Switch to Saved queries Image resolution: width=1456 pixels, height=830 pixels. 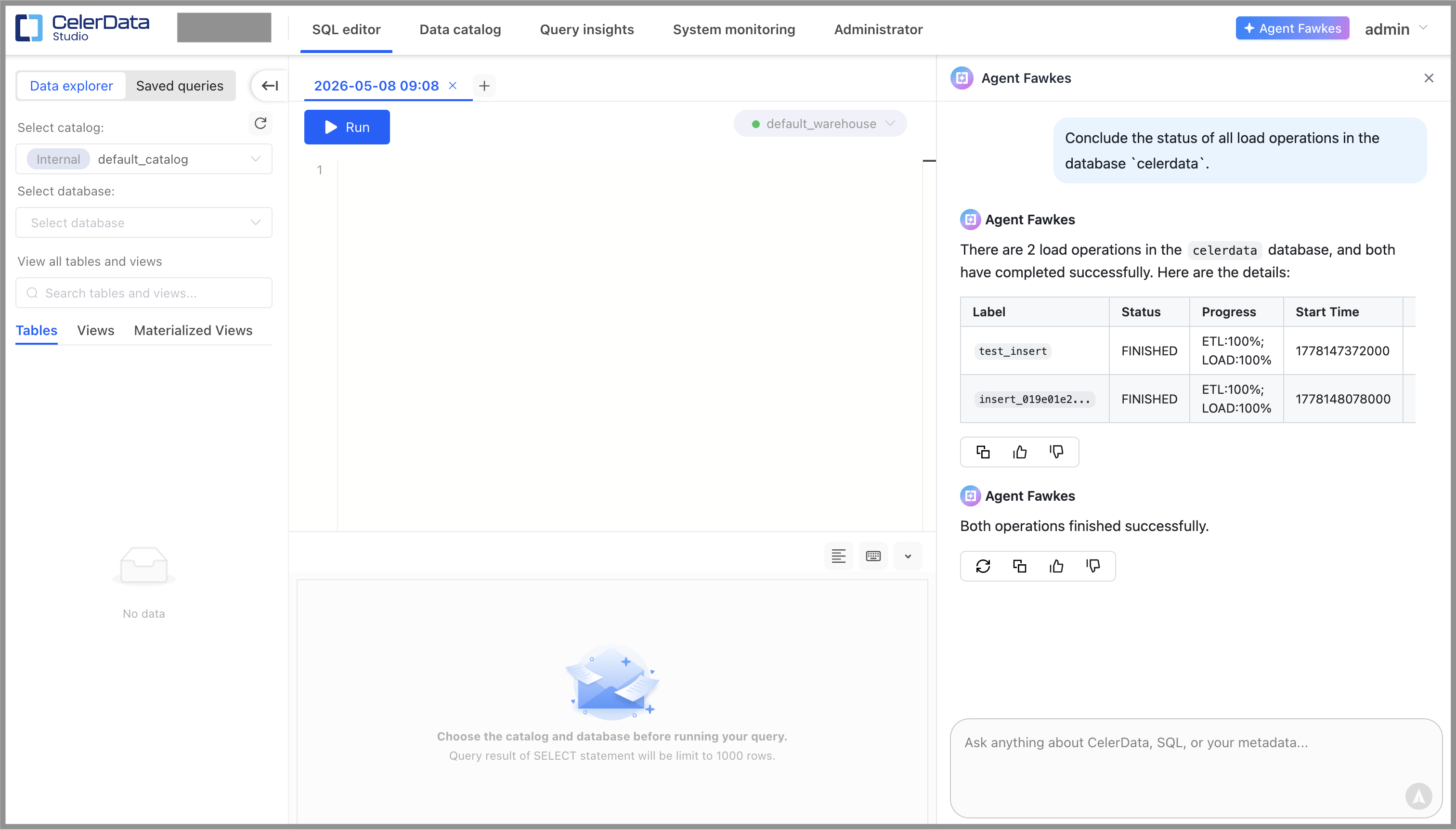point(180,86)
